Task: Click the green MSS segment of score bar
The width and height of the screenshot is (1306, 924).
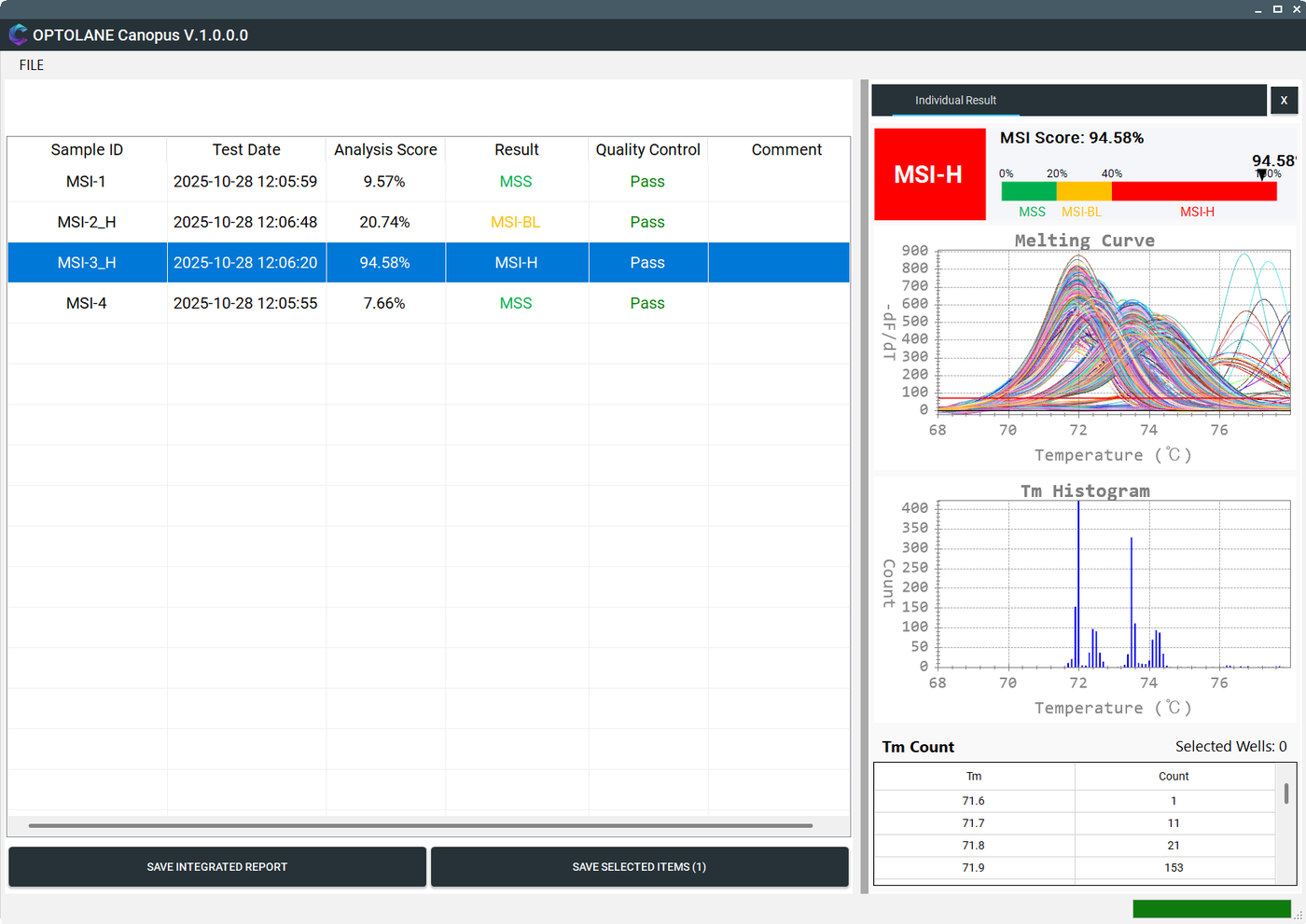Action: pos(1029,191)
